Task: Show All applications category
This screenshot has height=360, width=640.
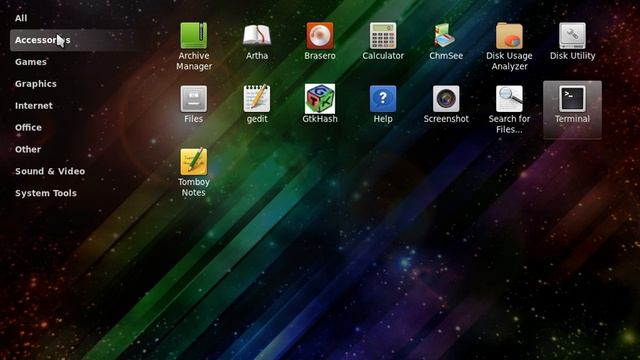Action: point(21,18)
